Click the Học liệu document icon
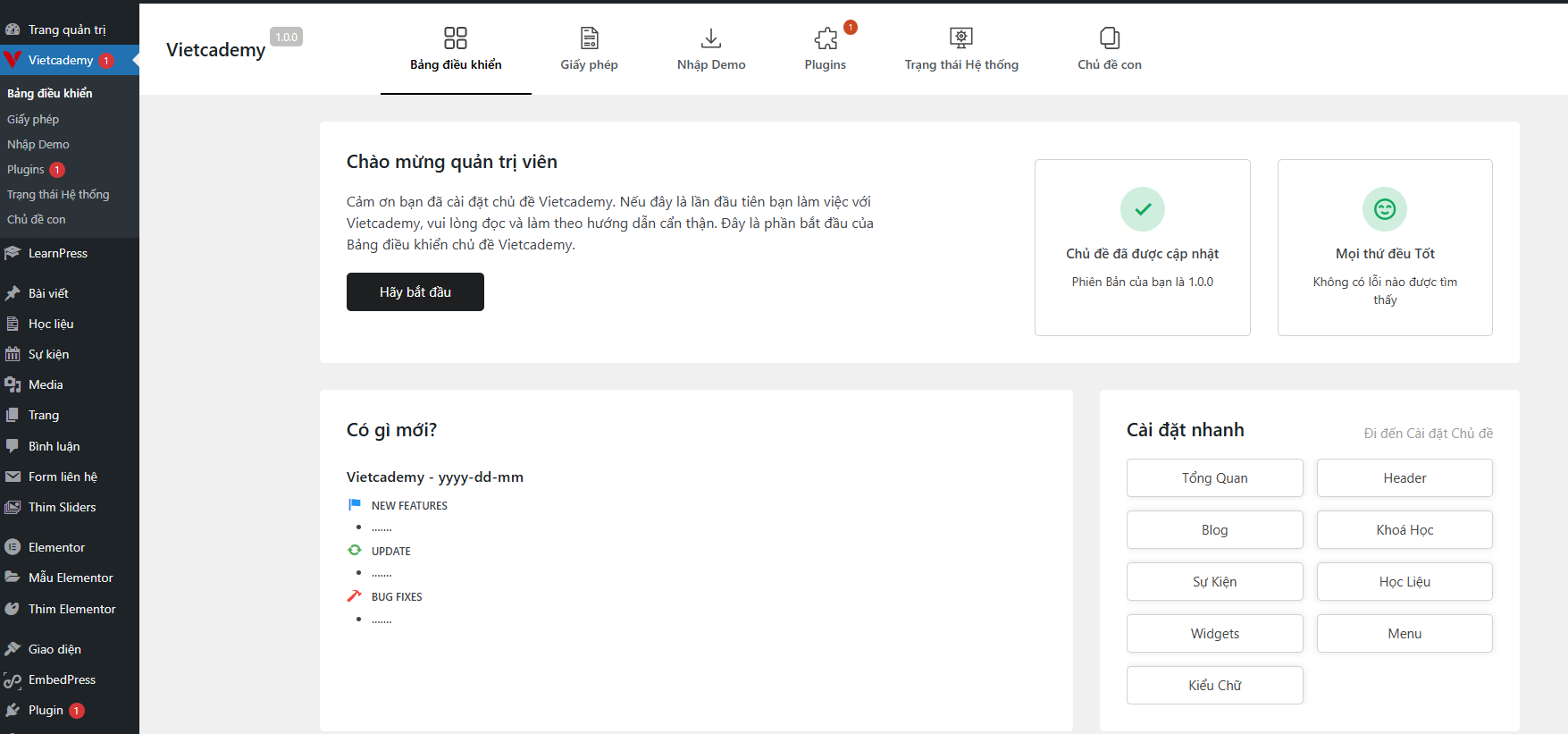The height and width of the screenshot is (734, 1568). point(13,324)
